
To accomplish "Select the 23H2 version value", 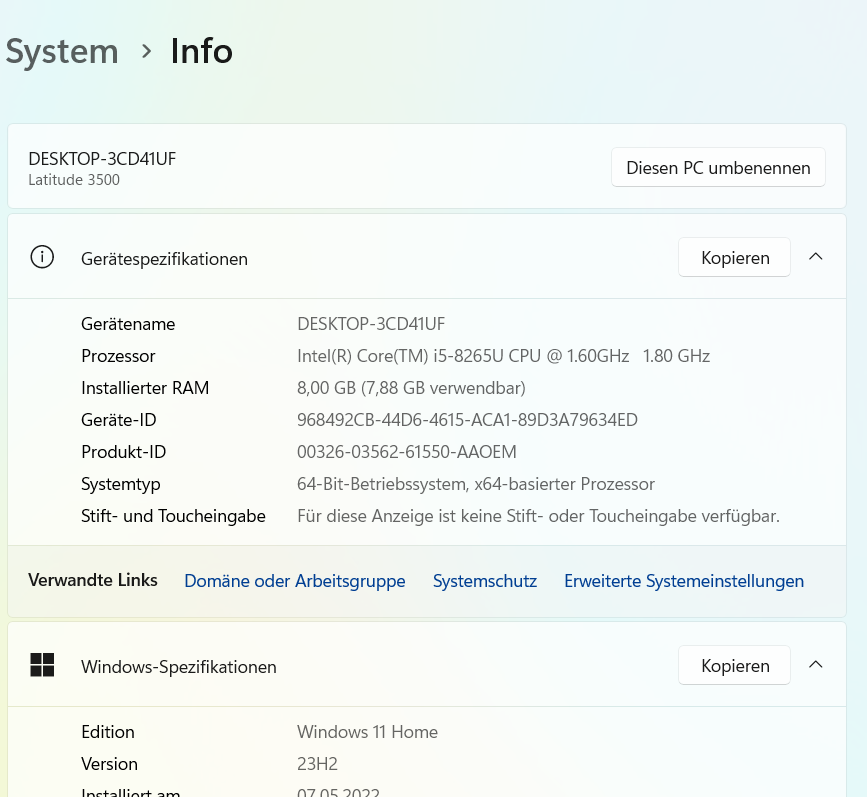I will tap(317, 764).
